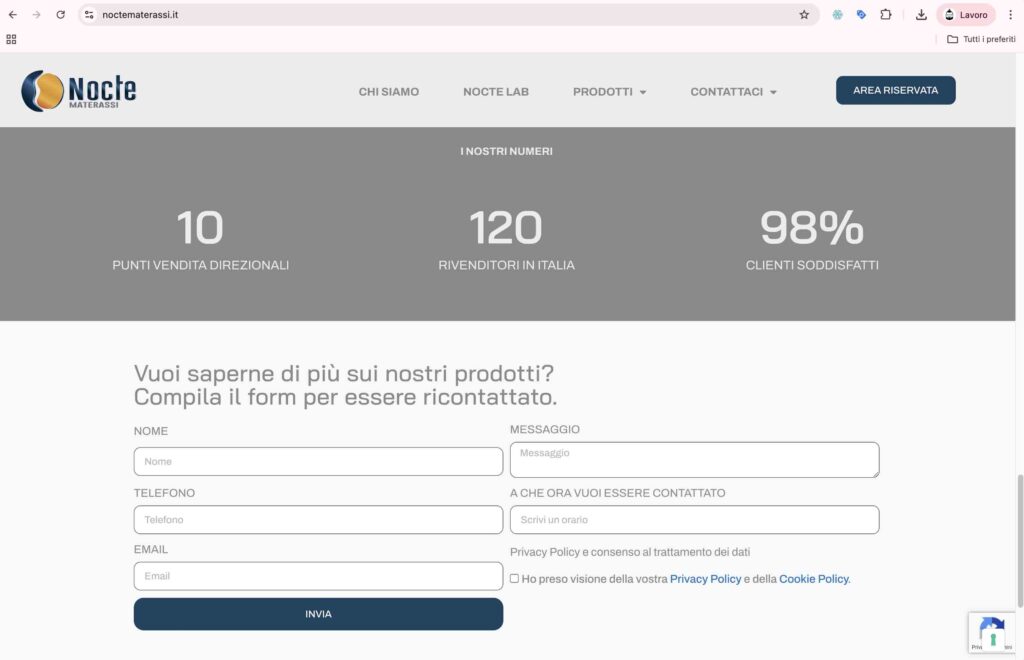1024x660 pixels.
Task: Open the Tutti i preferiti bookmarks folder
Action: [981, 39]
